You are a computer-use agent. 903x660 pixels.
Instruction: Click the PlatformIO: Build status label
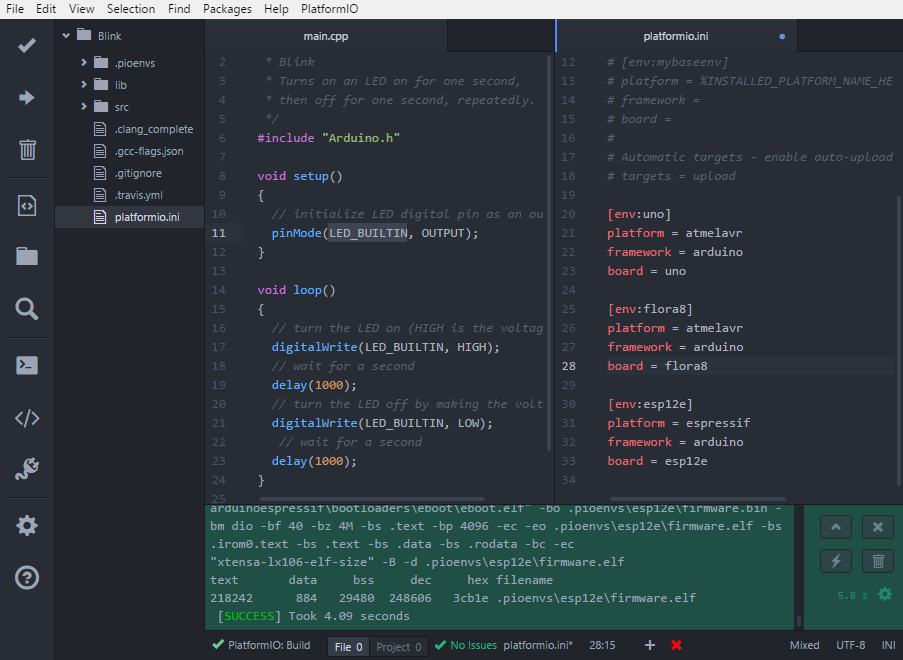click(x=268, y=645)
